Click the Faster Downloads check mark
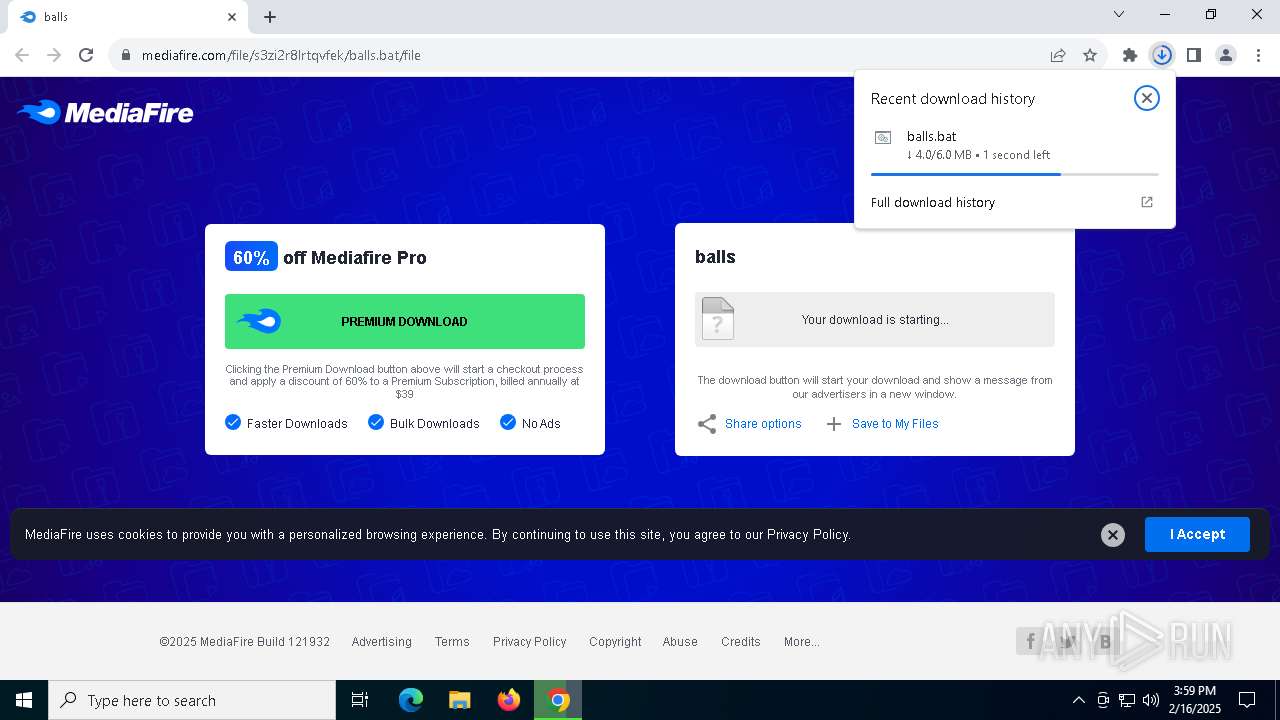Viewport: 1280px width, 720px height. (x=233, y=422)
